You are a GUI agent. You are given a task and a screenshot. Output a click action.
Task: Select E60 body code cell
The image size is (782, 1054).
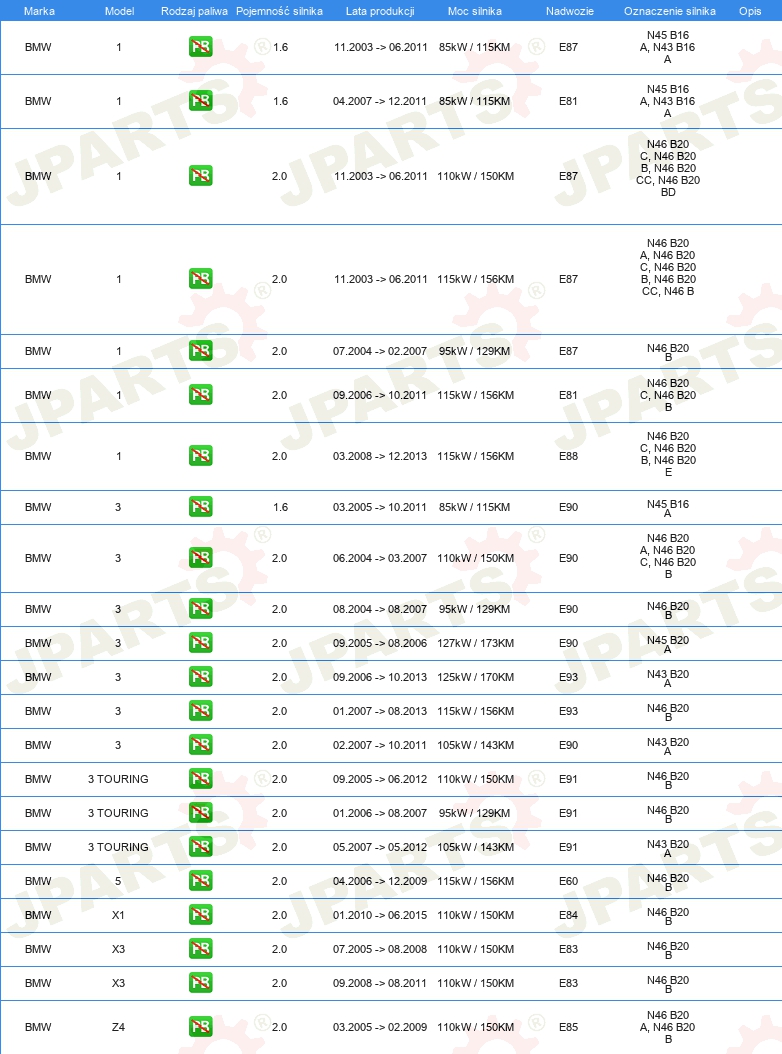[568, 881]
